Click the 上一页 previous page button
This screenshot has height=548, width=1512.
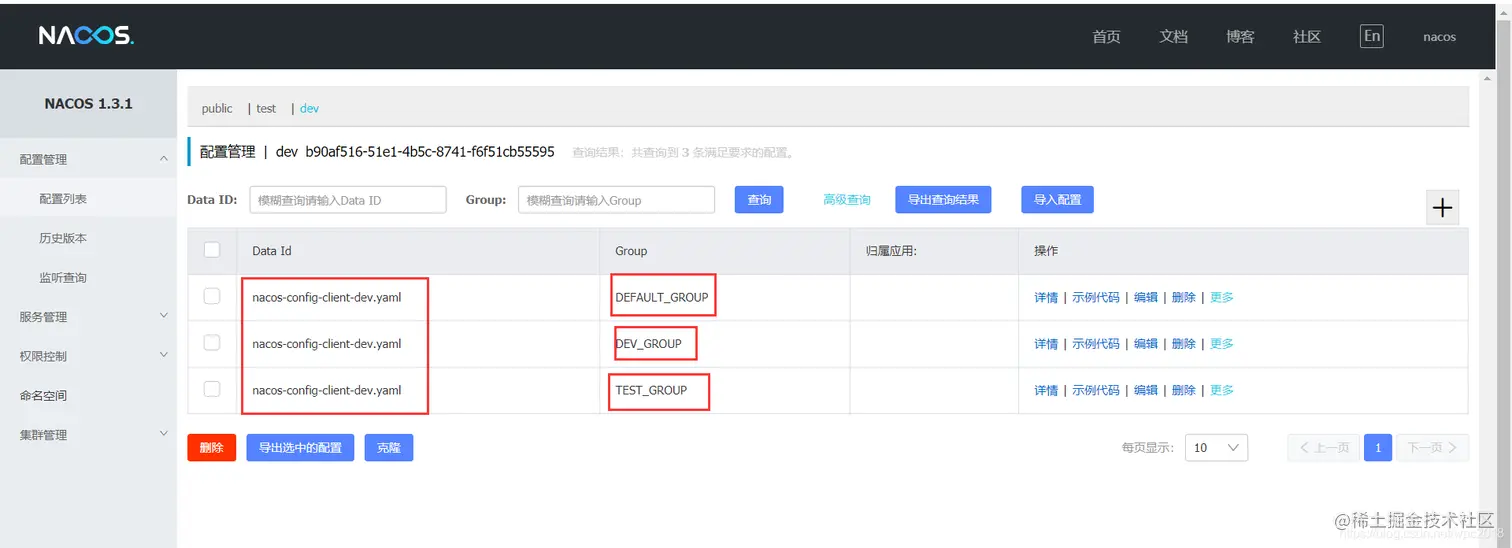[x=1323, y=447]
